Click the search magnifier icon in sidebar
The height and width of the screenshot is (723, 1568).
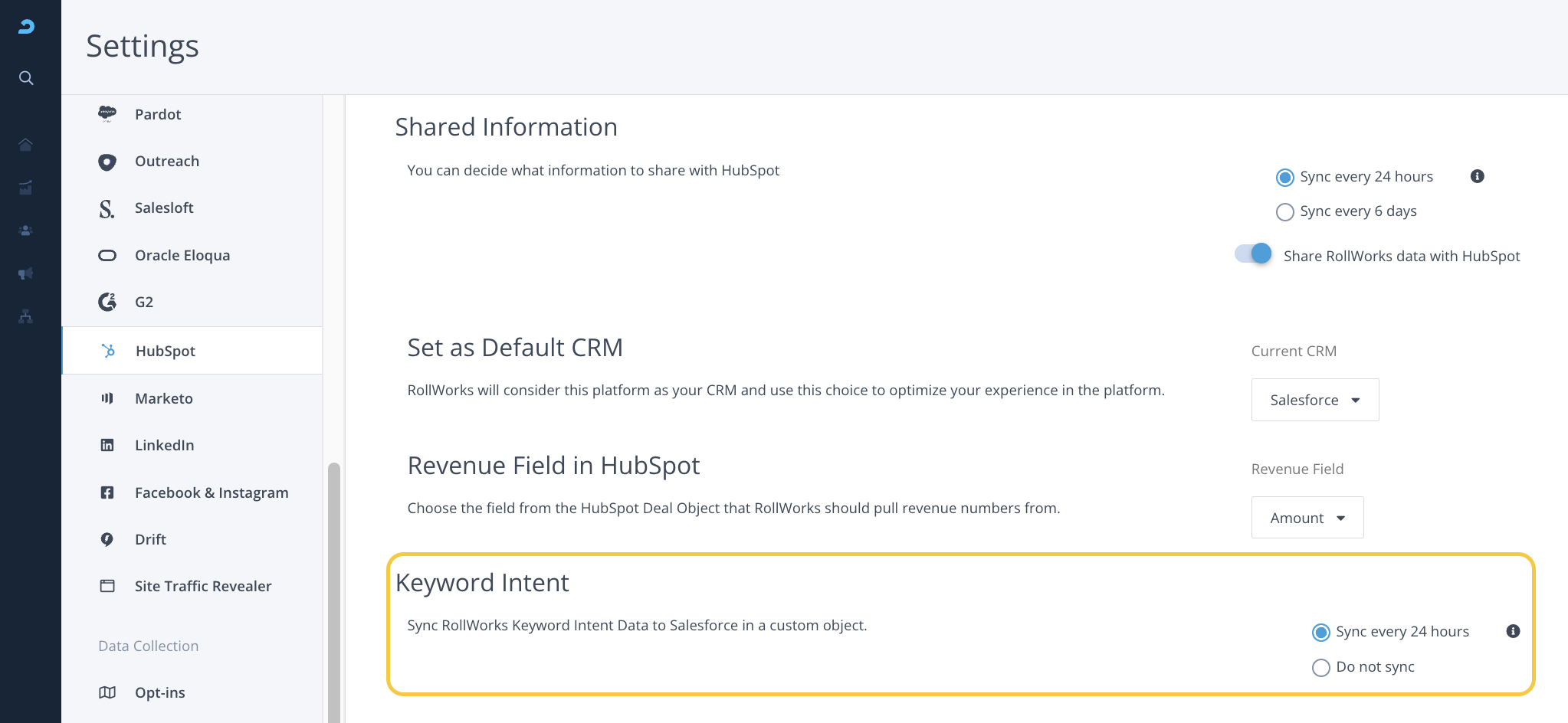point(26,78)
